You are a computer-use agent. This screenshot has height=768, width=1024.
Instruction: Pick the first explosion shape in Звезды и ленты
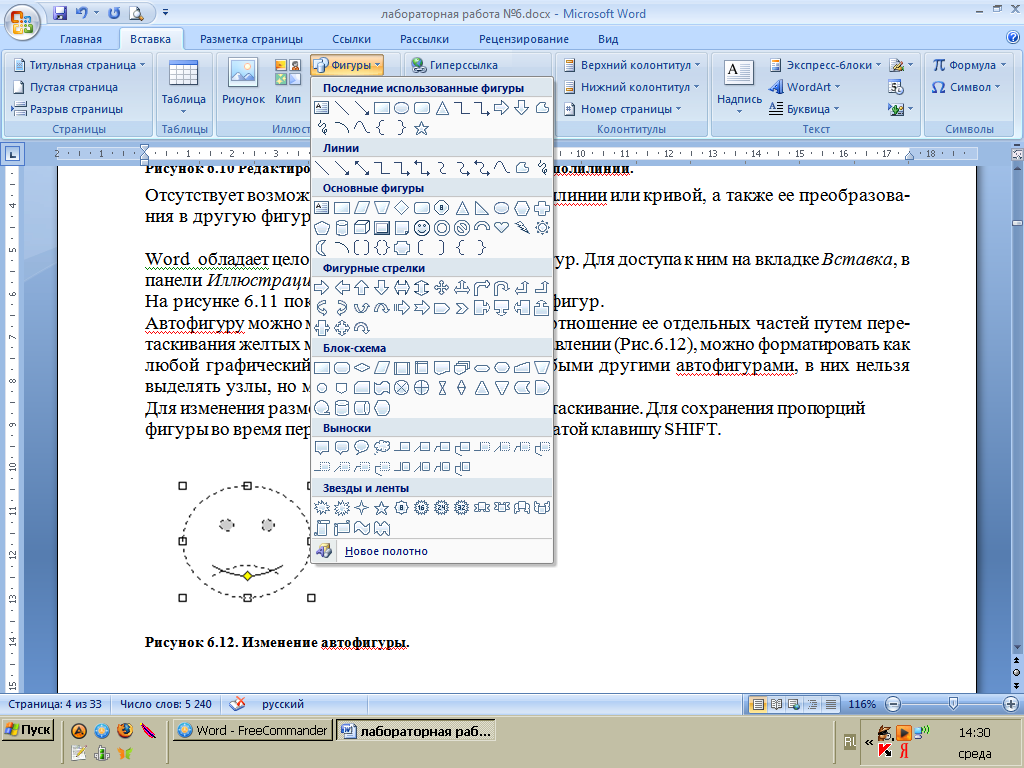322,507
